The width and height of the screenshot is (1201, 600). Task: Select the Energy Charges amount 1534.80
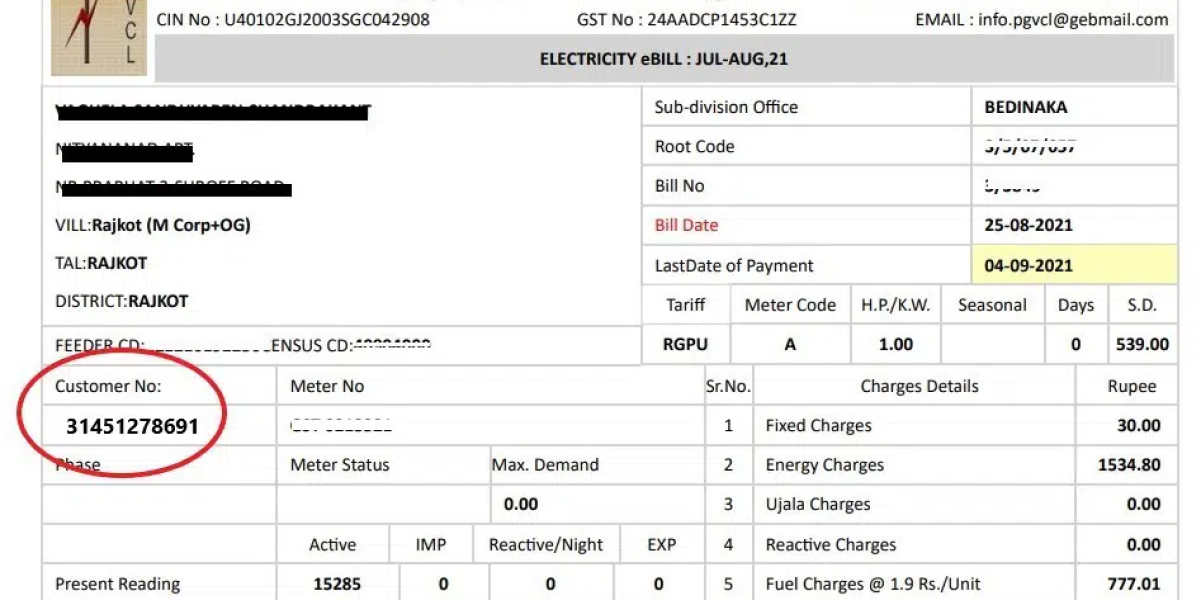tap(1129, 465)
